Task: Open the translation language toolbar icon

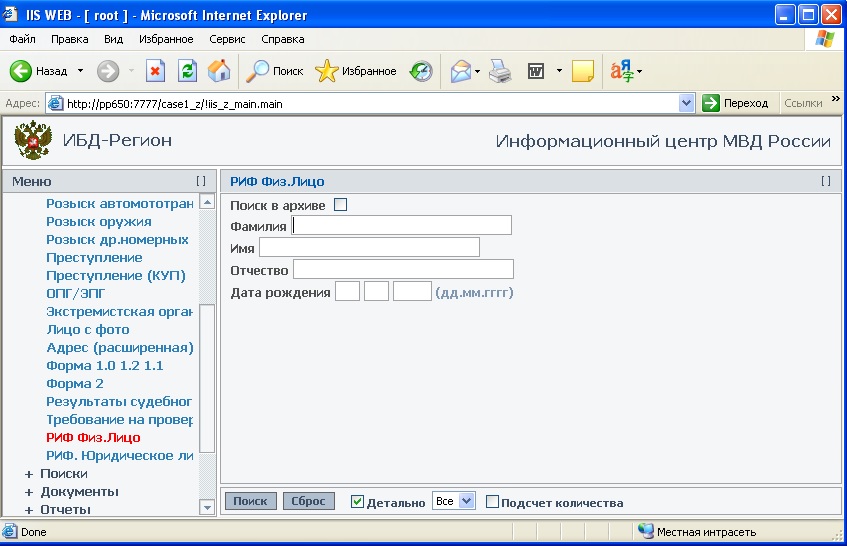Action: (622, 72)
